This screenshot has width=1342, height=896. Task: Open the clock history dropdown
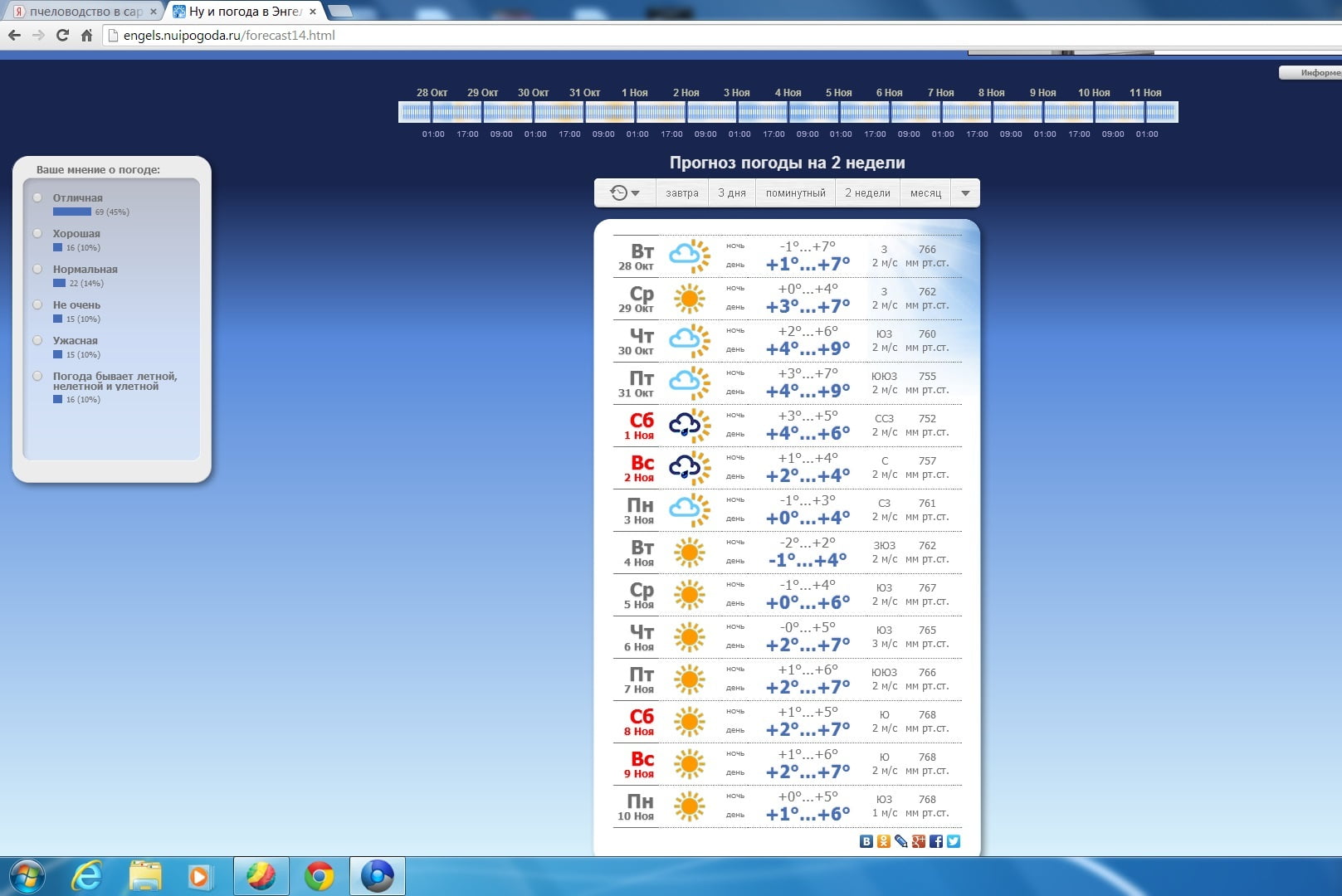(x=625, y=193)
